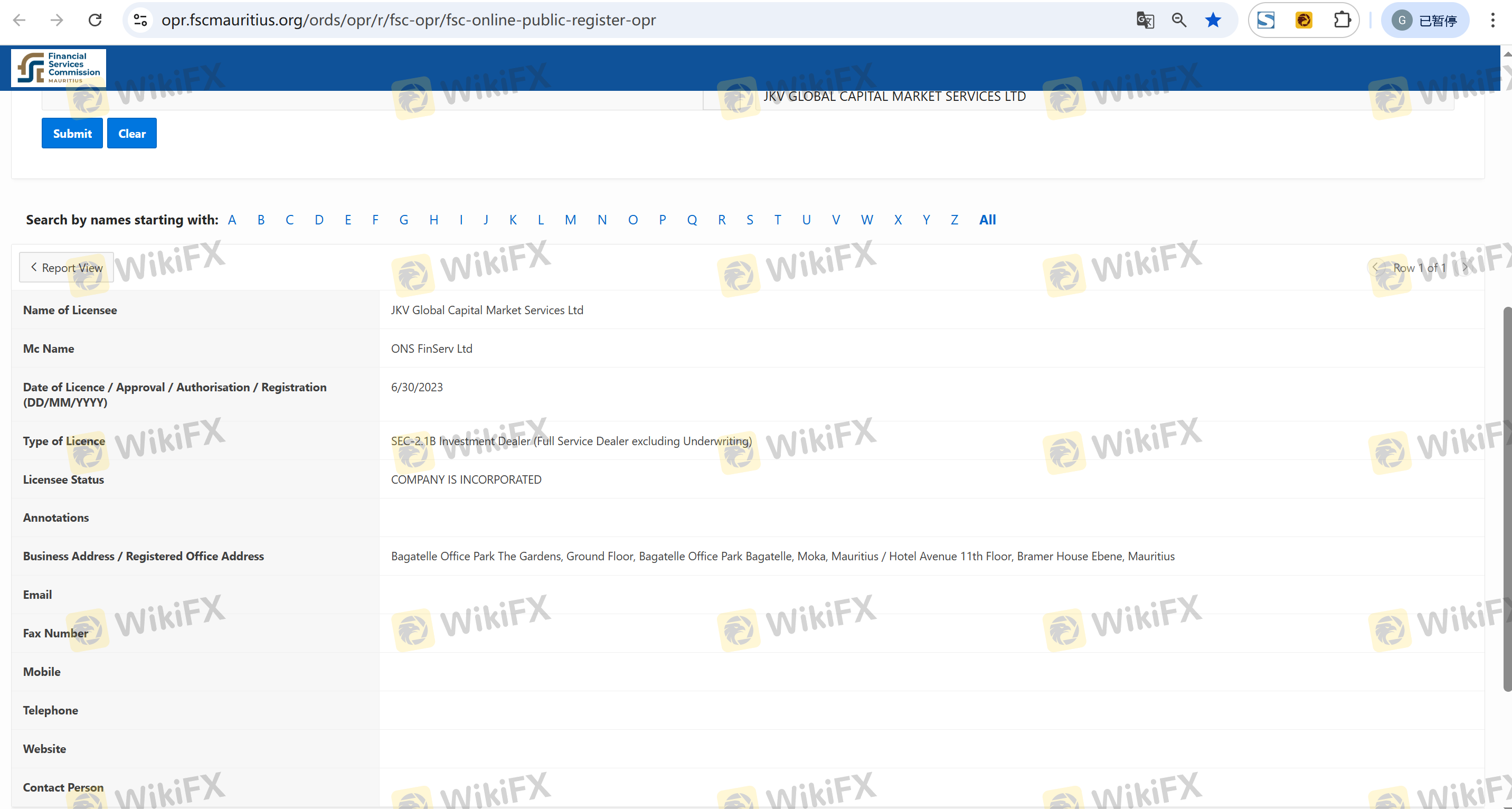This screenshot has height=809, width=1512.
Task: Open the zoom magnifier icon in address bar
Action: pyautogui.click(x=1178, y=20)
